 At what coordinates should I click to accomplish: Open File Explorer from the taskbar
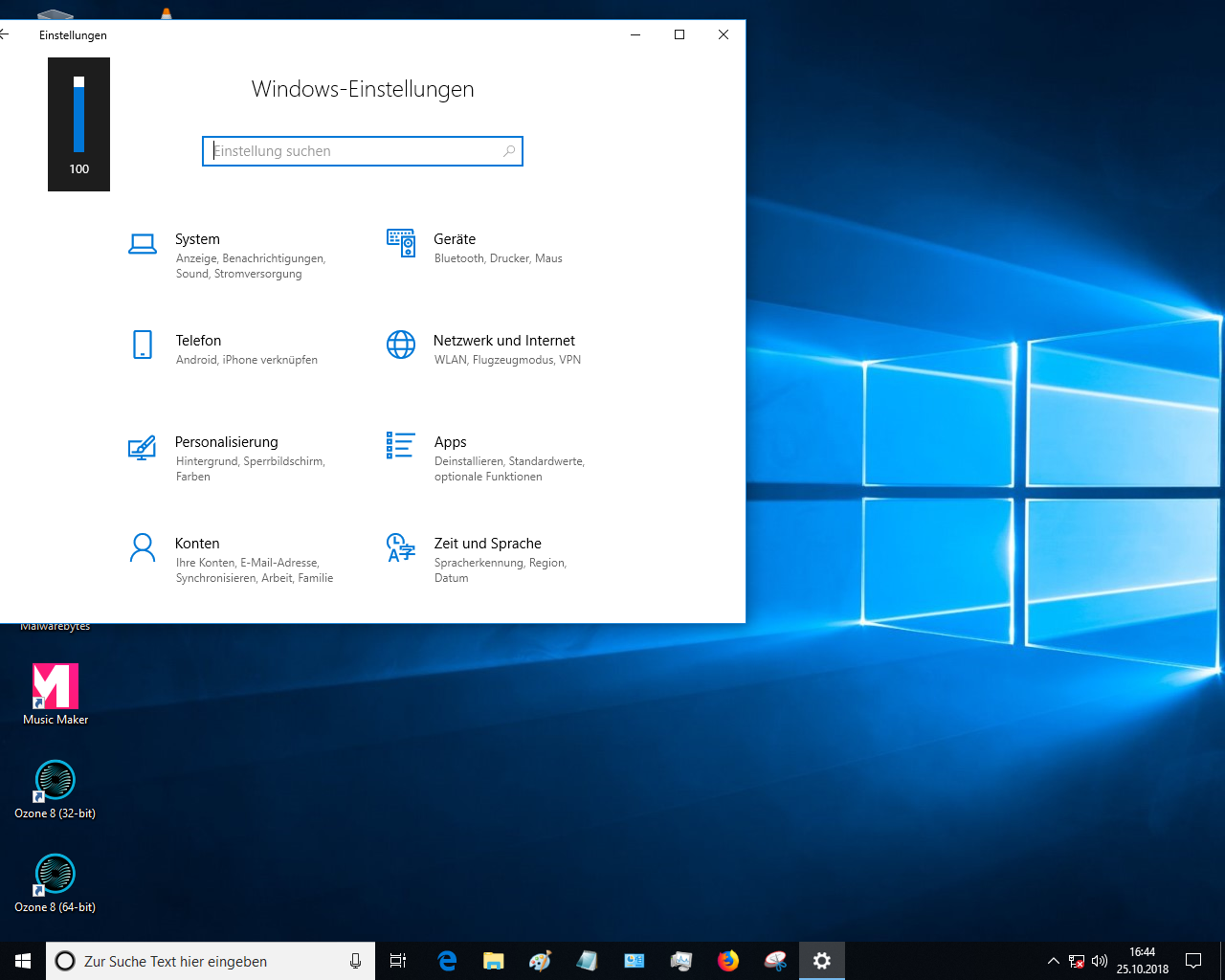click(x=494, y=961)
